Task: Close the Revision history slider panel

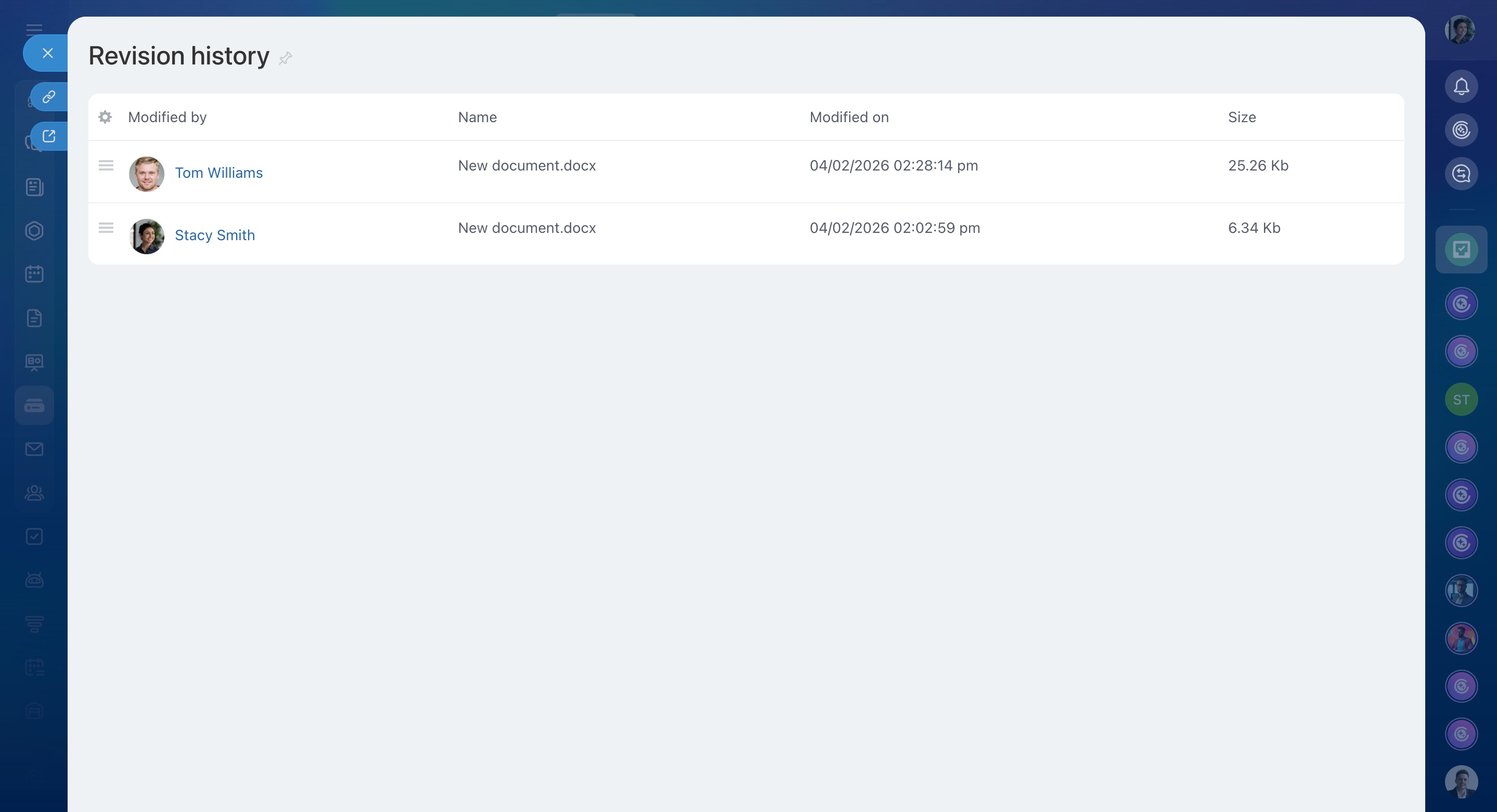Action: [x=48, y=54]
